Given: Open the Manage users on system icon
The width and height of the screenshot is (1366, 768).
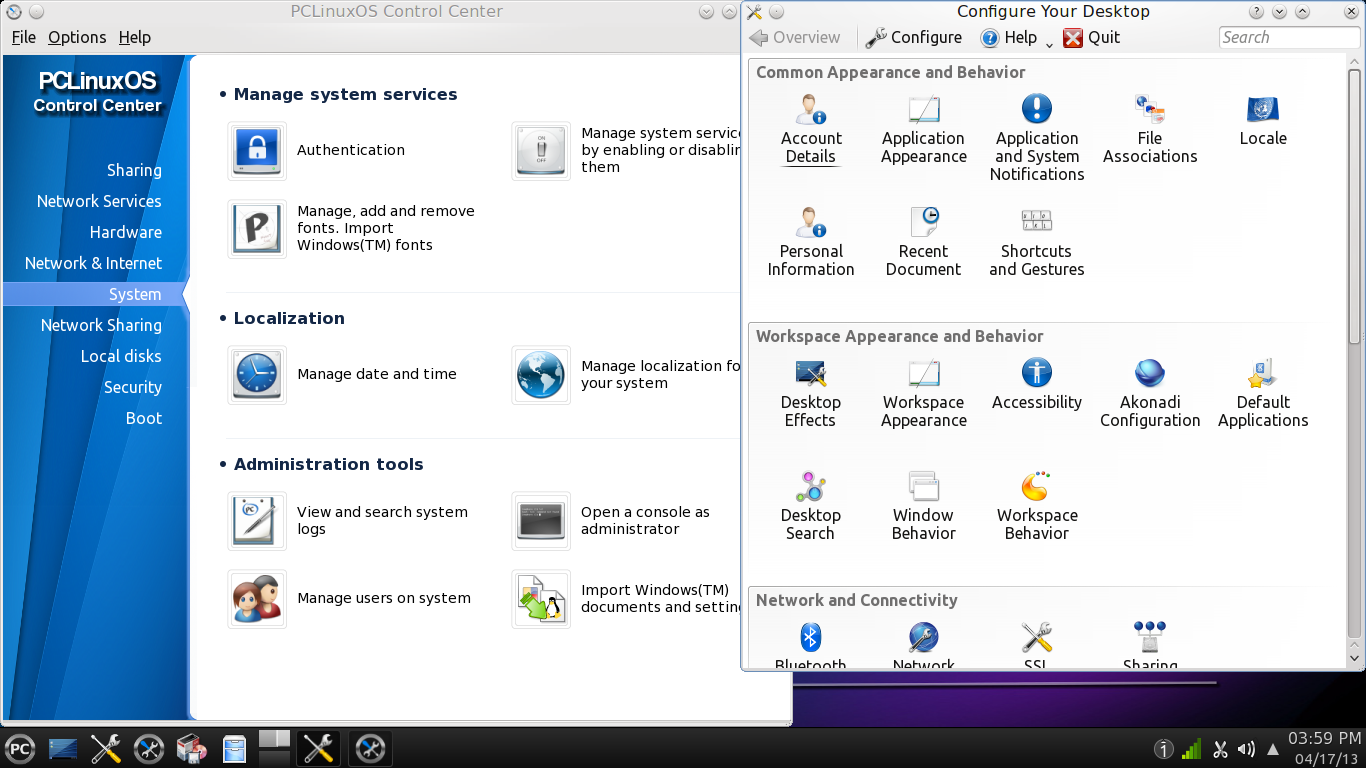Looking at the screenshot, I should point(257,599).
